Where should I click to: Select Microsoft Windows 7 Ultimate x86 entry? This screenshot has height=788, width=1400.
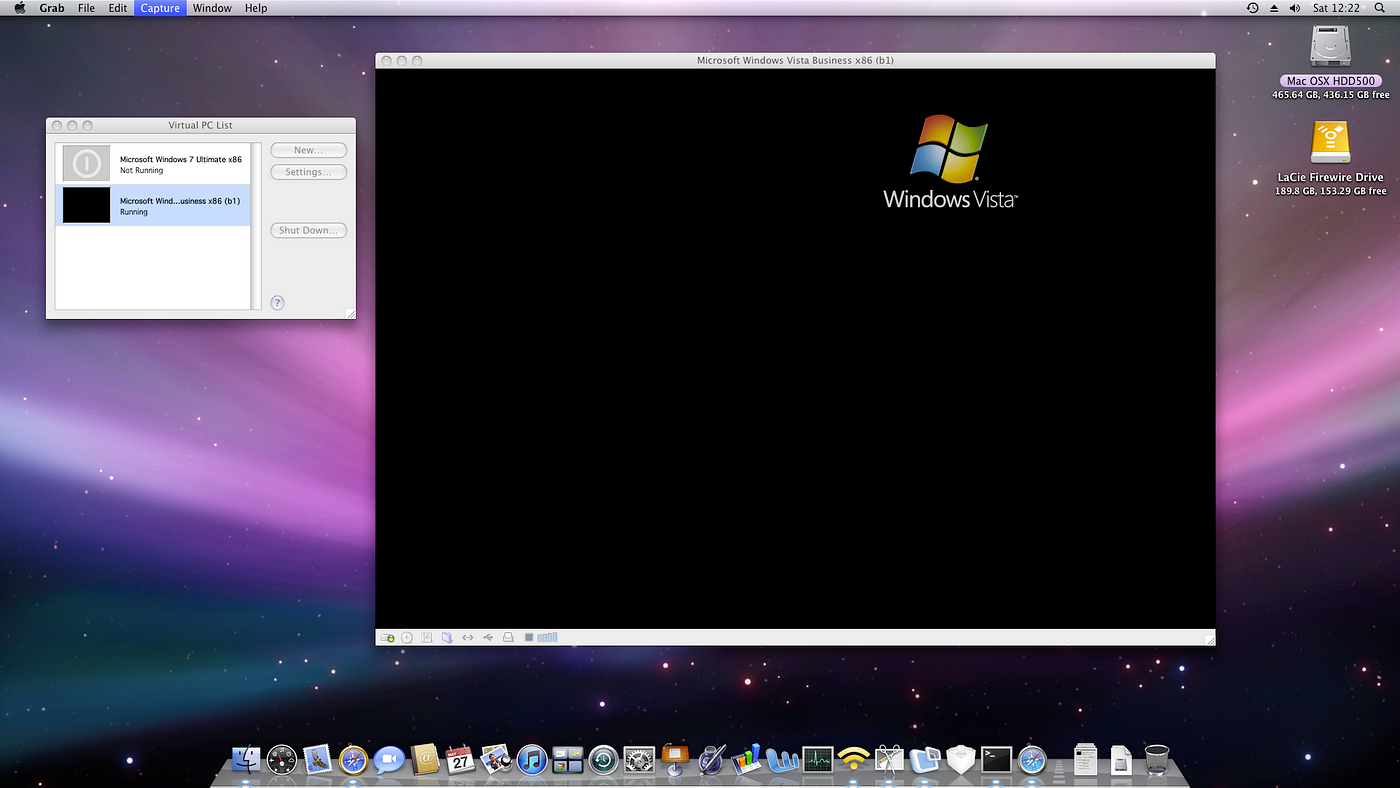tap(152, 163)
